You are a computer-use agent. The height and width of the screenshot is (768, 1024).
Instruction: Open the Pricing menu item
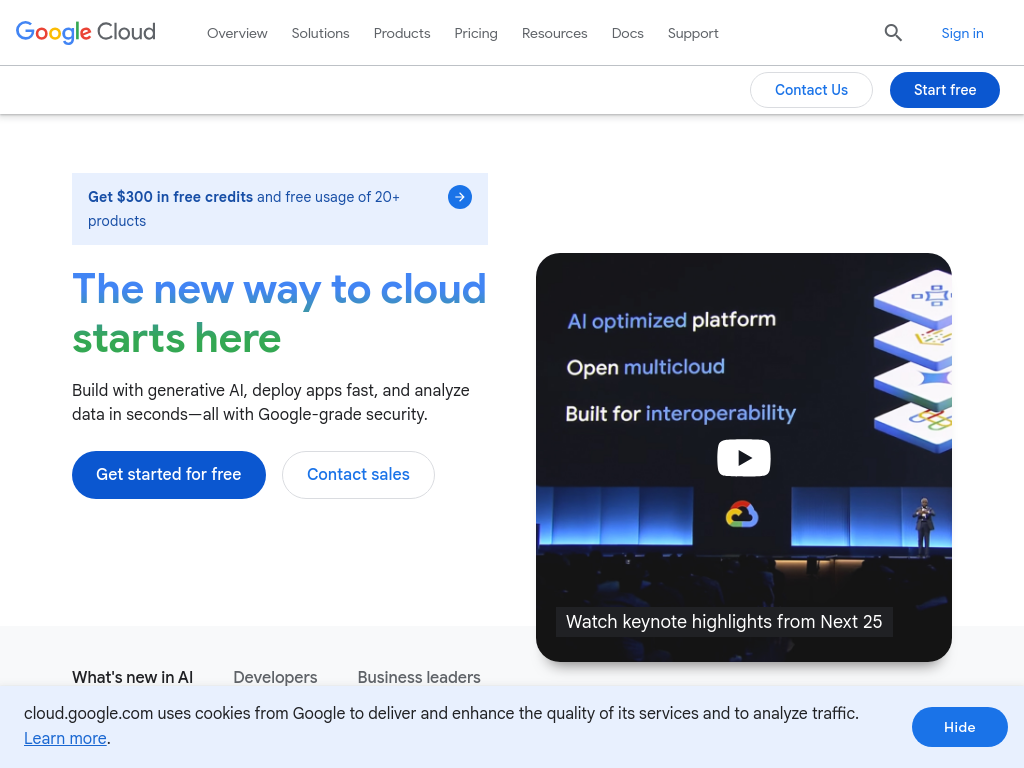coord(476,33)
